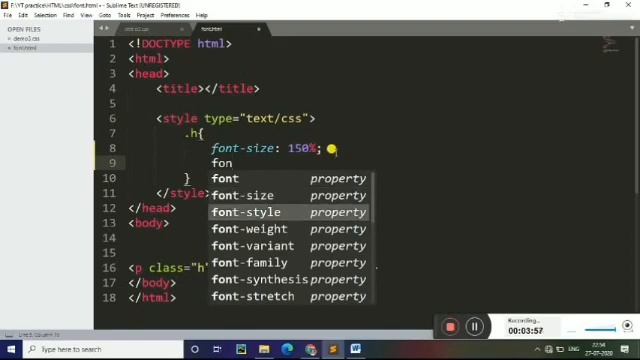Open the Edit menu
640x360 pixels.
pos(23,15)
